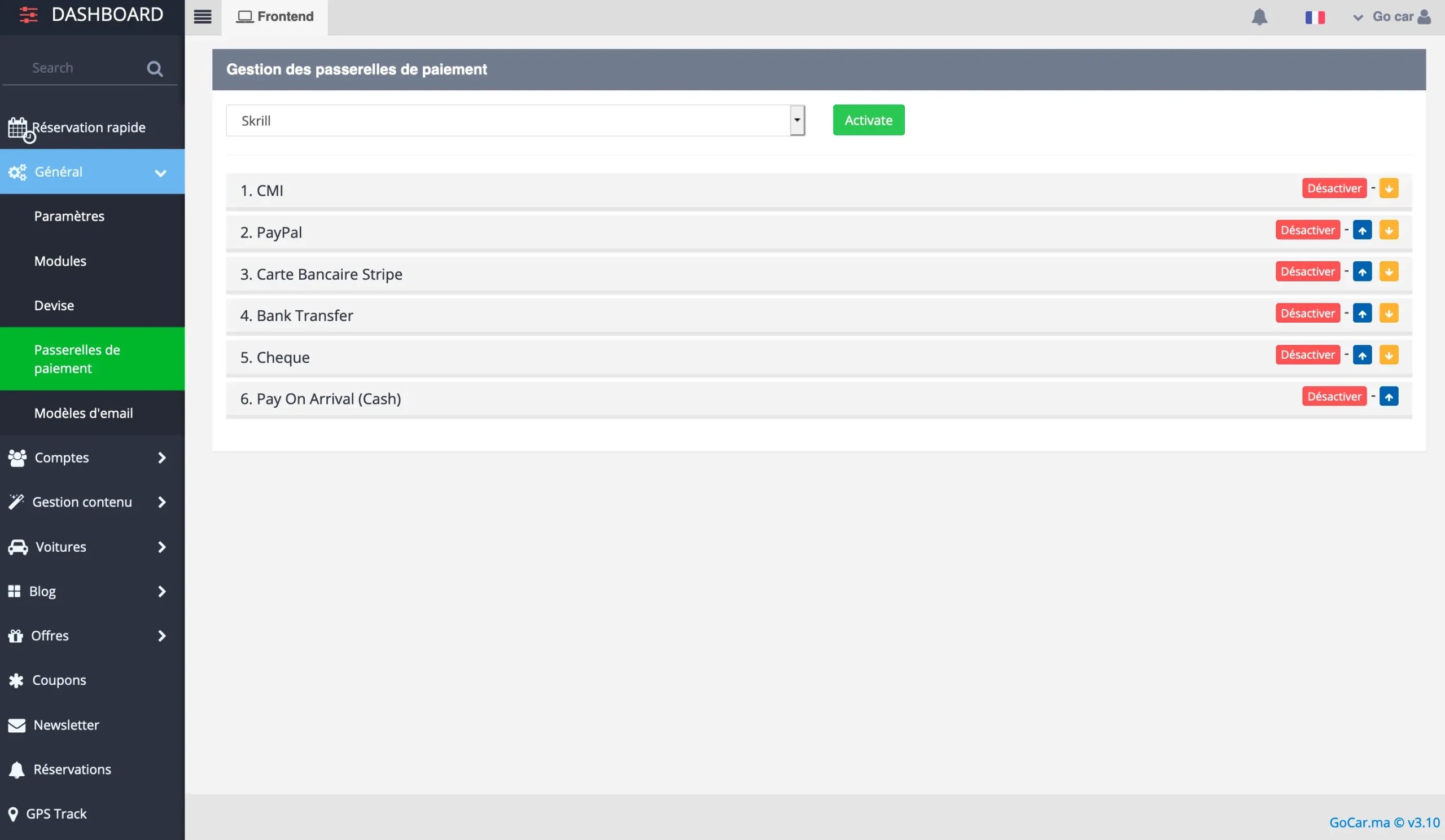Click the DASHBOARD title text
The image size is (1445, 840).
click(107, 14)
